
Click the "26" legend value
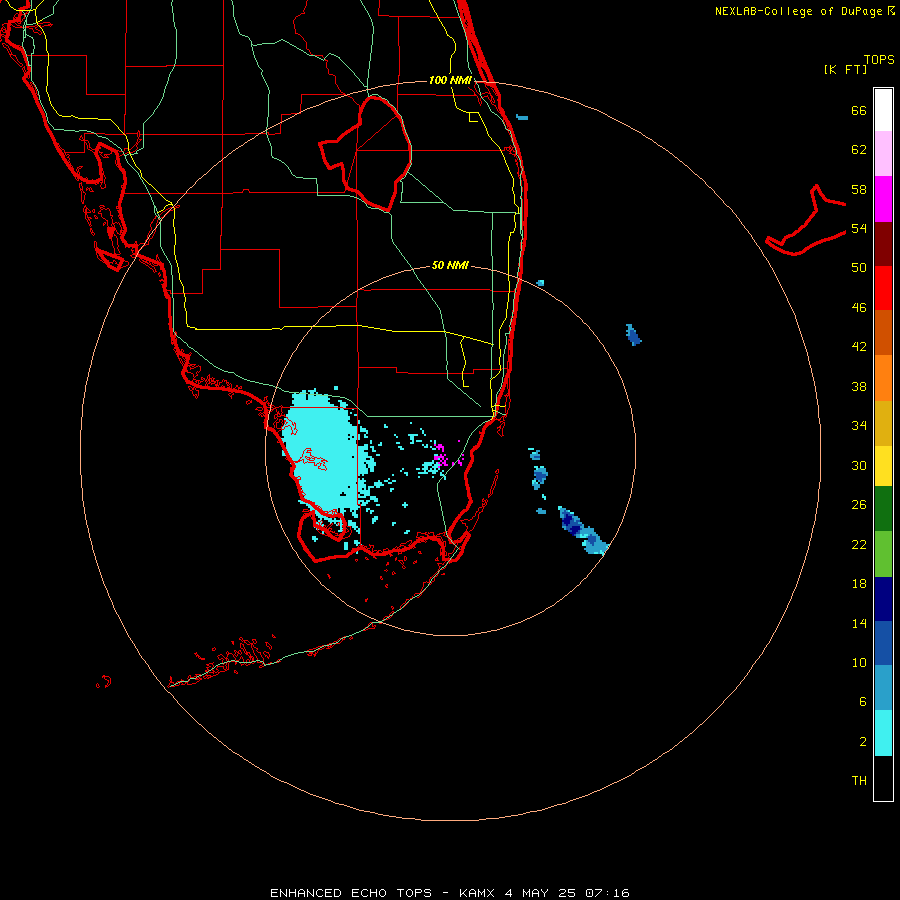pos(859,505)
